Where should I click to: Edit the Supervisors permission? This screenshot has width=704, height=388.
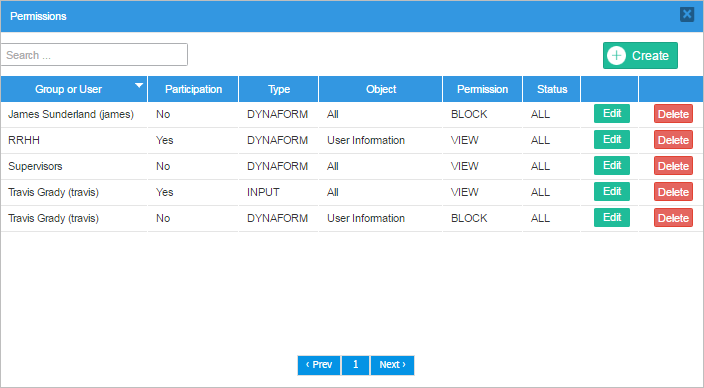pyautogui.click(x=612, y=166)
